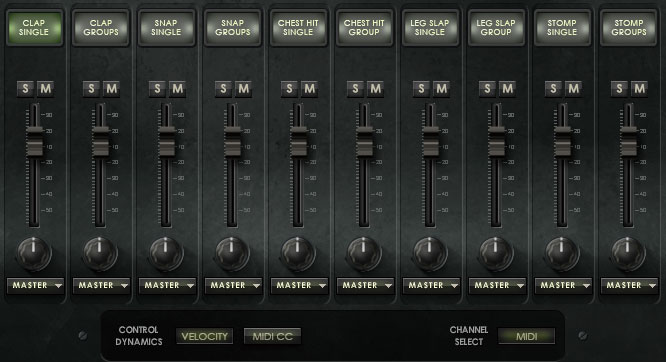Viewport: 666px width, 362px height.
Task: Click the Leg Slap Single pan knob
Action: pyautogui.click(x=430, y=254)
